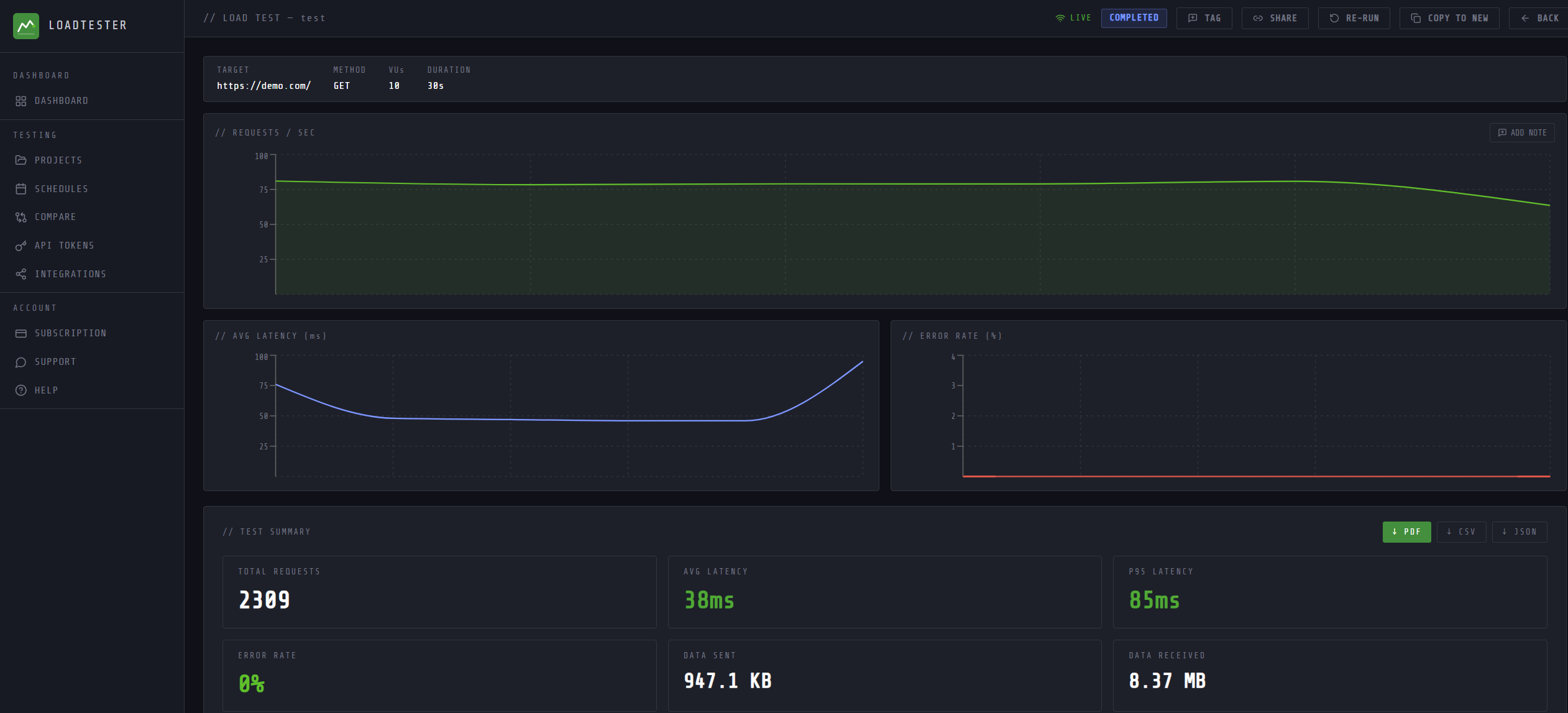Switch to LIVE monitoring view

[1074, 17]
